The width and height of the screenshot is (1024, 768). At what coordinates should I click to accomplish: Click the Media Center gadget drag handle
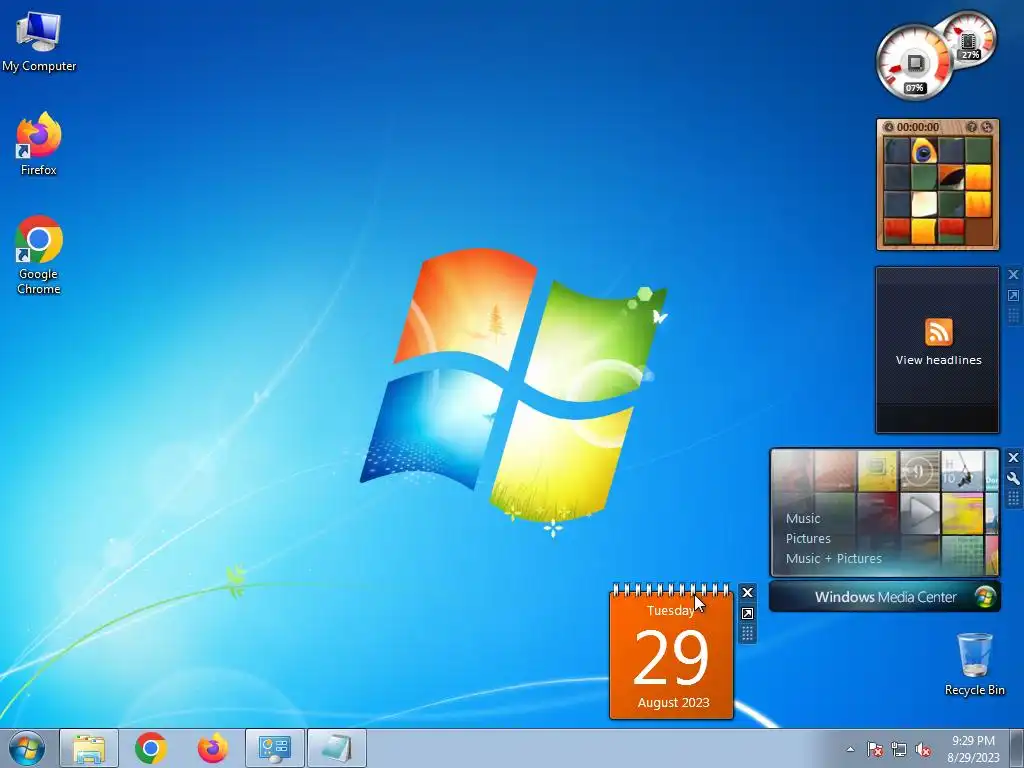[1014, 499]
